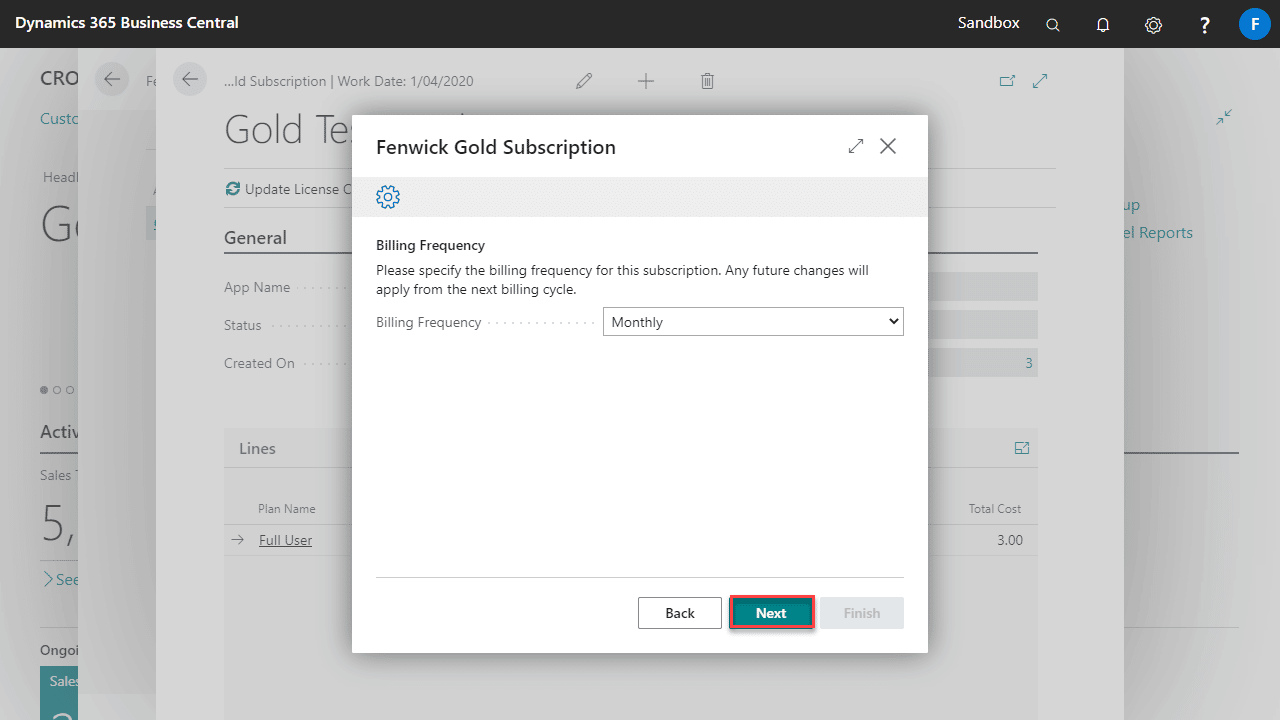Click the collapse arrows icon at right

click(x=1224, y=118)
